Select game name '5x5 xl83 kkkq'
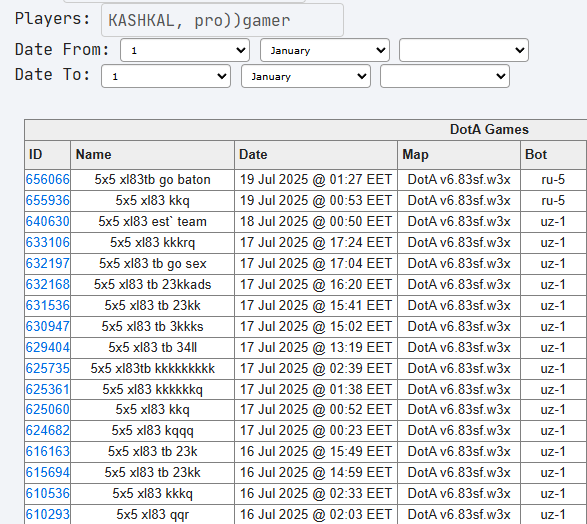 [152, 493]
